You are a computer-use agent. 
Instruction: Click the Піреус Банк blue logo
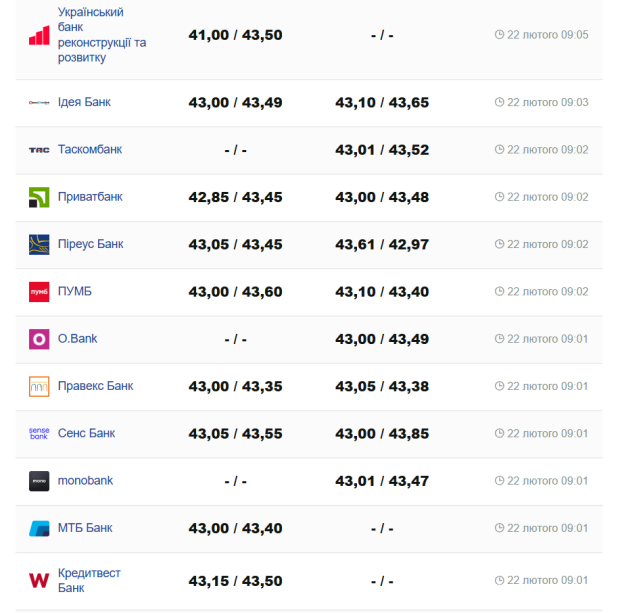[x=39, y=244]
